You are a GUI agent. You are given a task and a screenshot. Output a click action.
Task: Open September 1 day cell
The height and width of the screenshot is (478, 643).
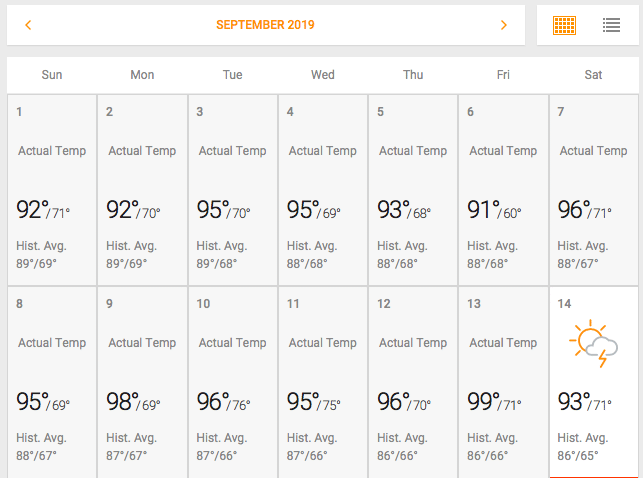[52, 190]
